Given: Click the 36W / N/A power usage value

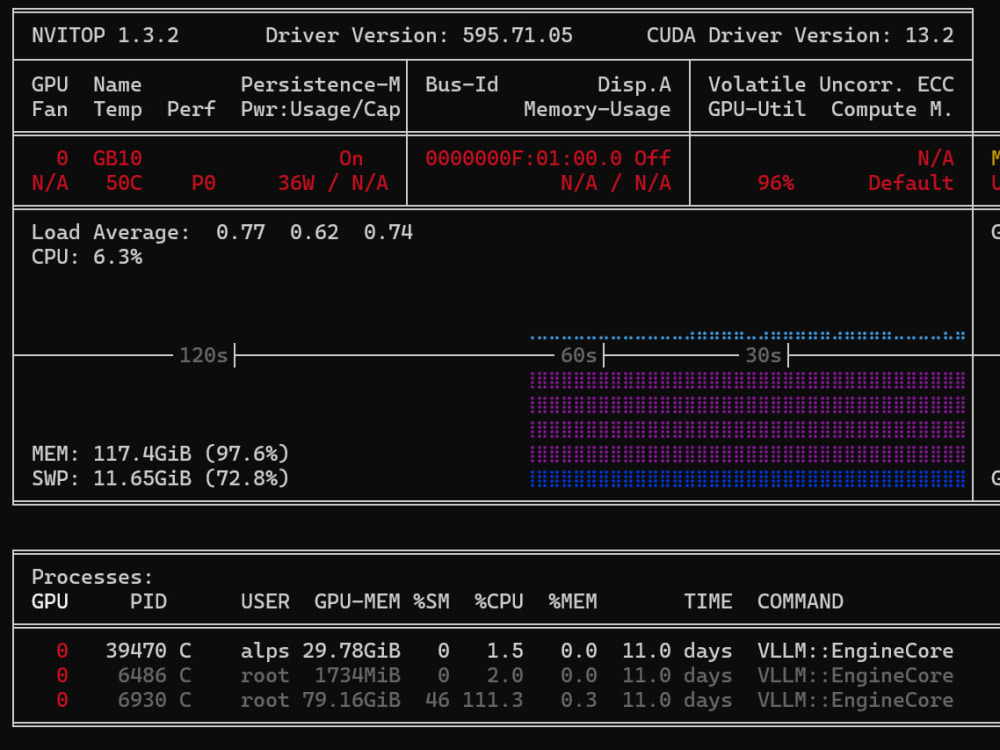Looking at the screenshot, I should coord(333,183).
